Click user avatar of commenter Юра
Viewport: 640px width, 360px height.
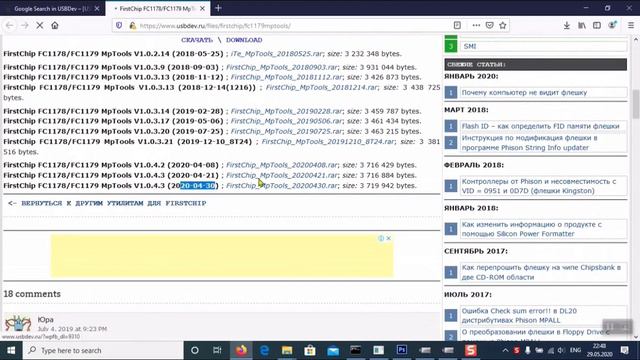tap(18, 323)
